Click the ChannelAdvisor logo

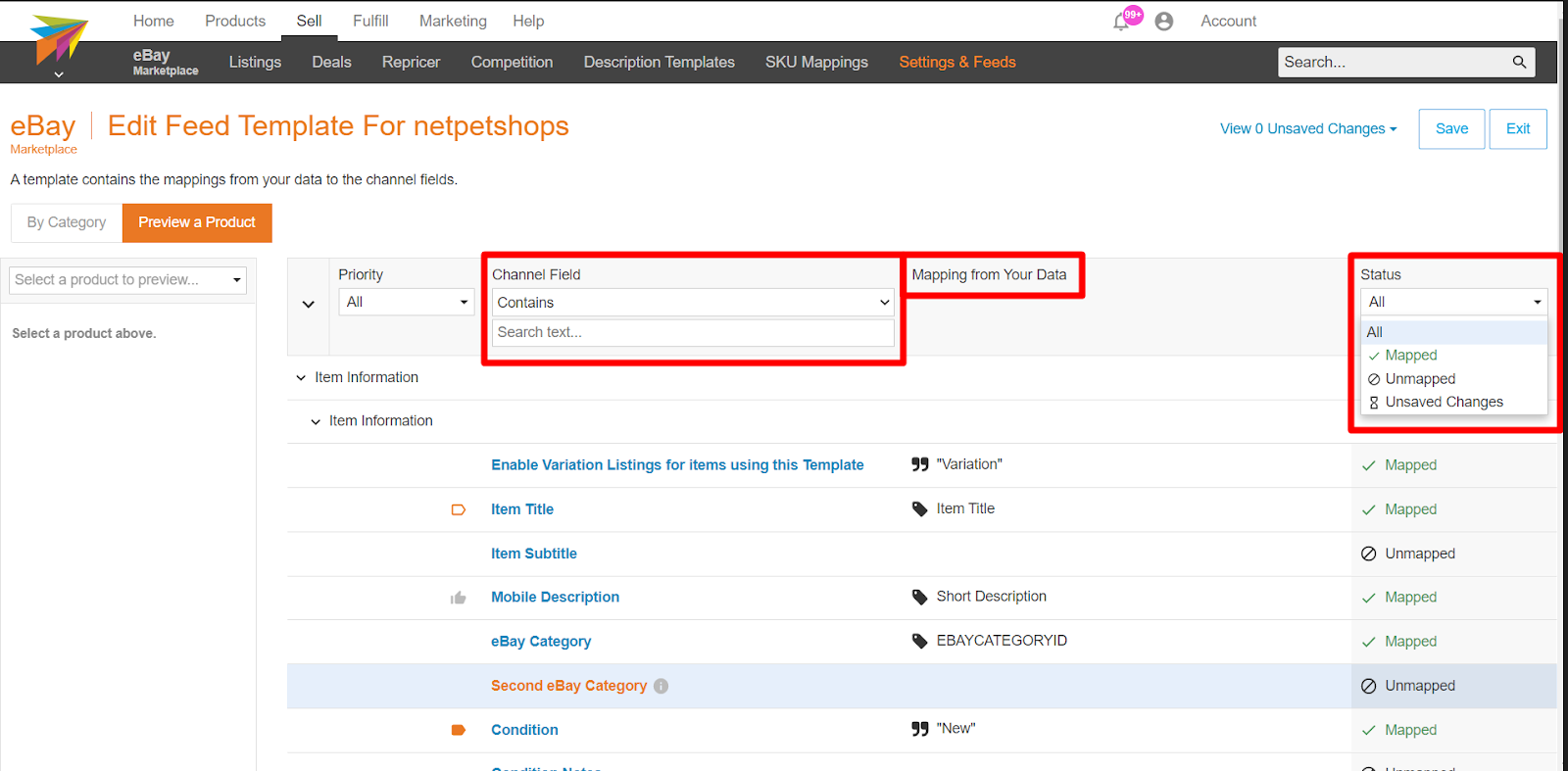(x=59, y=39)
